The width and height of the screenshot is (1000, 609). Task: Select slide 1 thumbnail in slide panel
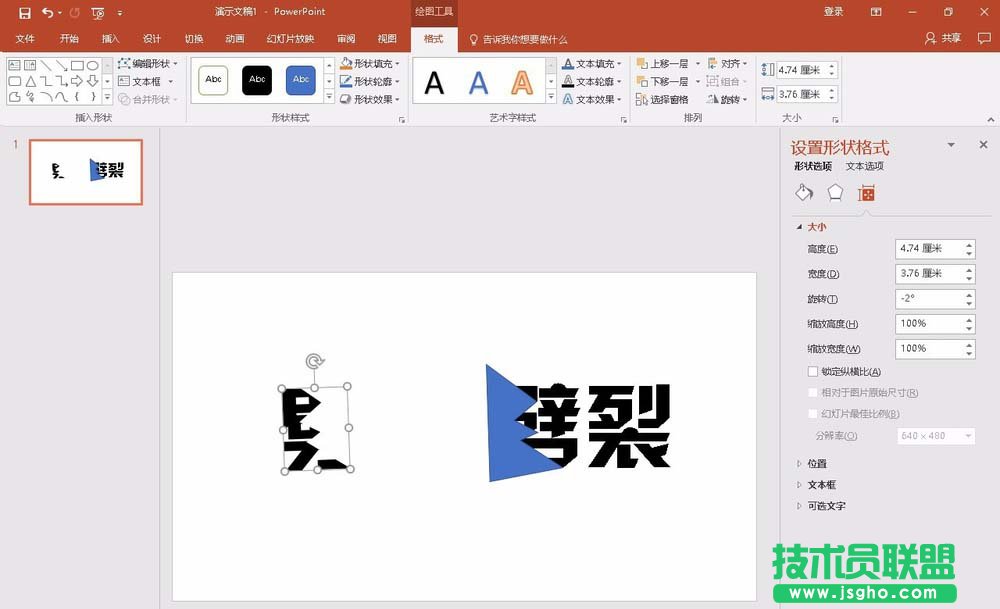click(85, 172)
